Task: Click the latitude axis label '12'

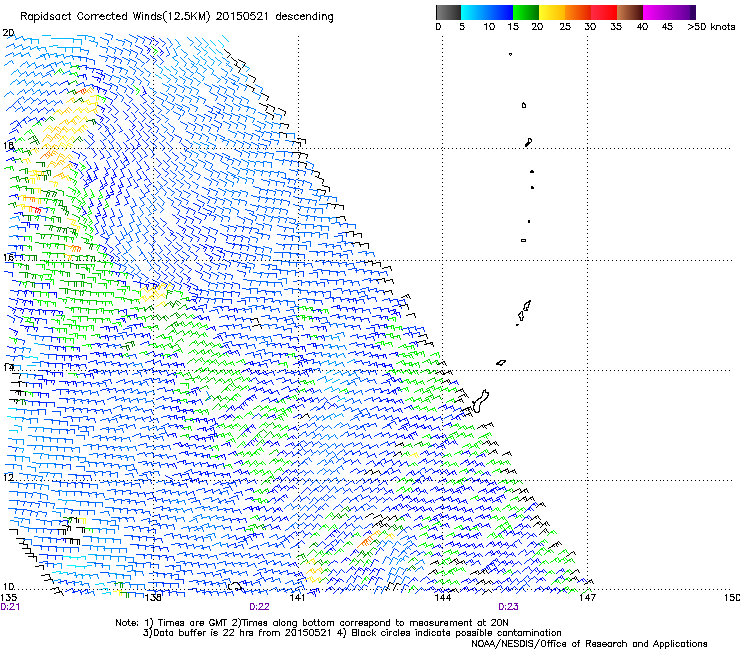Action: click(8, 477)
